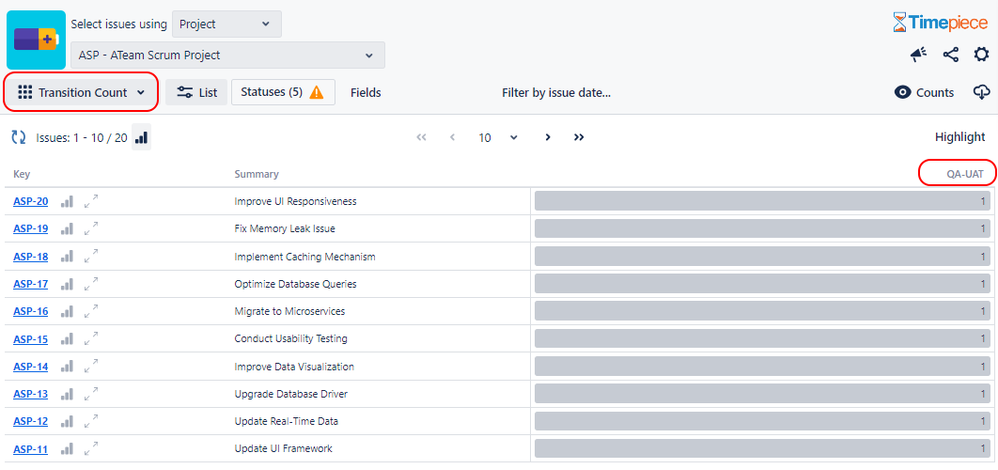Go to the next page
This screenshot has height=470, width=998.
click(547, 137)
